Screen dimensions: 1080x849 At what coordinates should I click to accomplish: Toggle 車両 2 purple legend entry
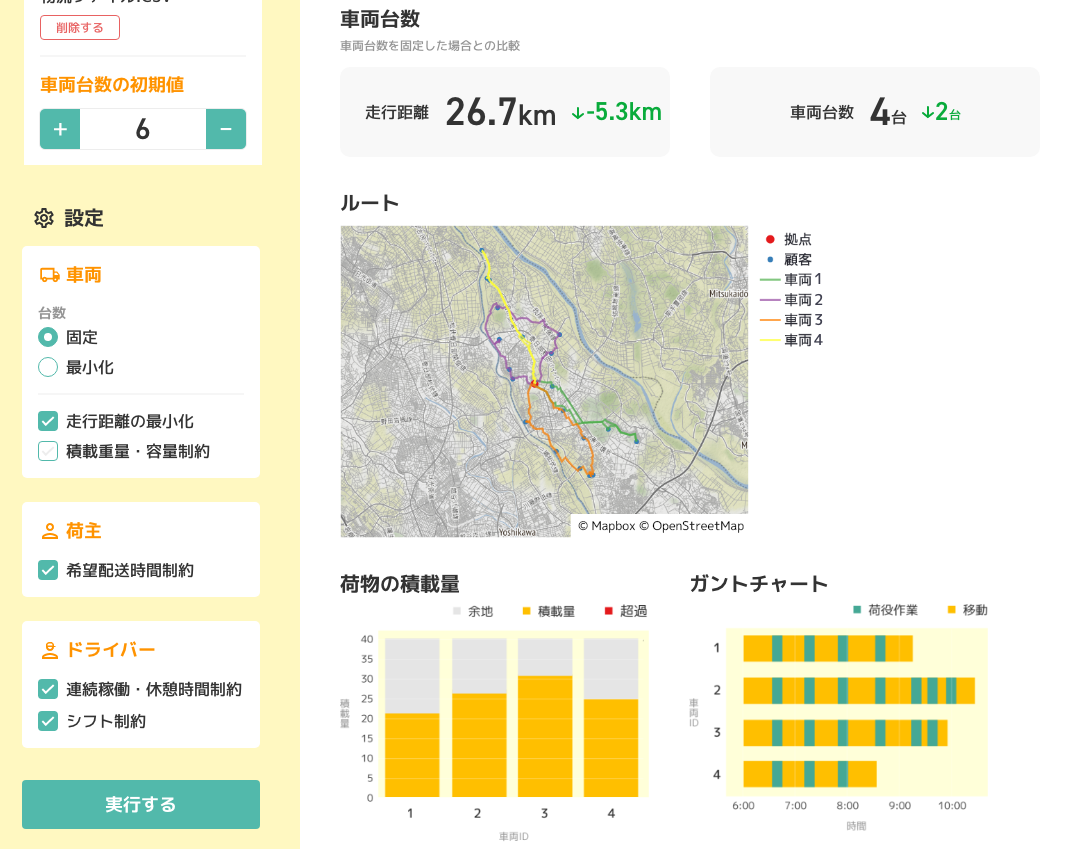(791, 300)
